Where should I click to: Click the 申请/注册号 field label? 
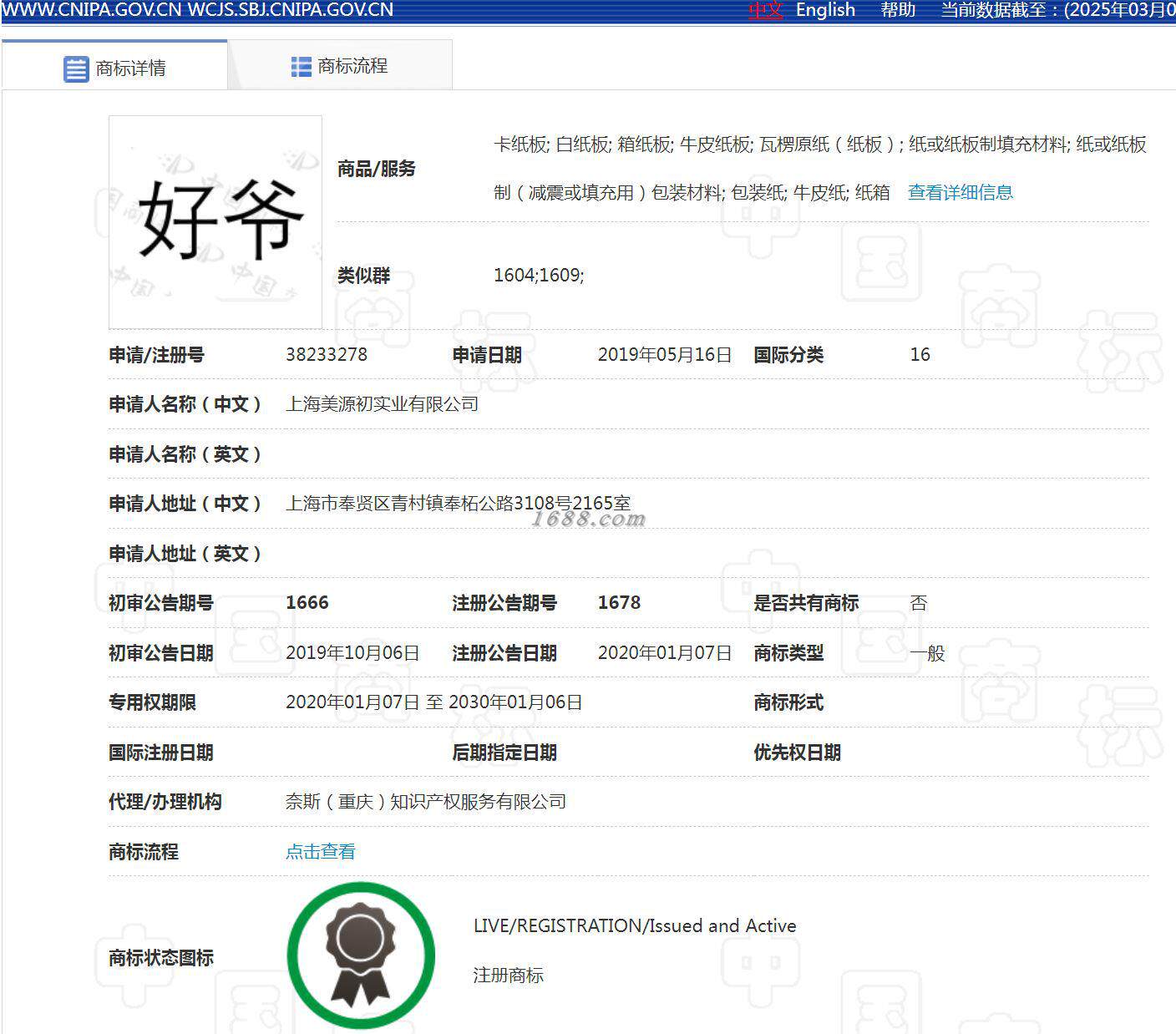(157, 354)
